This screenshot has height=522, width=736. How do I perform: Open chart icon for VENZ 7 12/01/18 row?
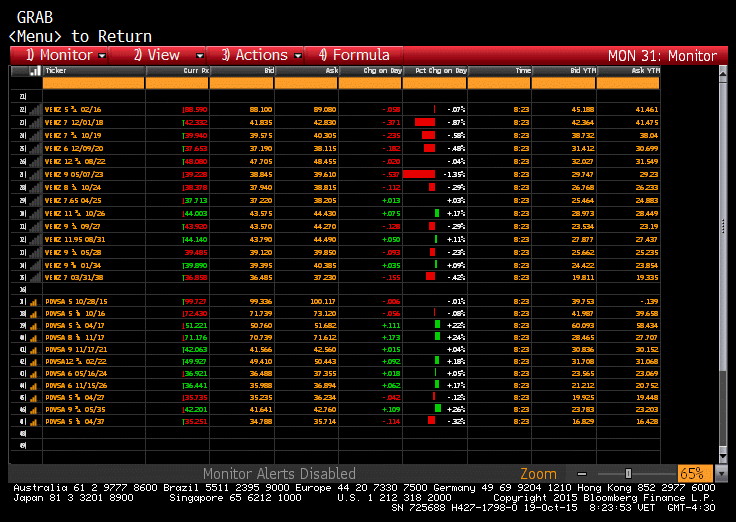point(35,123)
